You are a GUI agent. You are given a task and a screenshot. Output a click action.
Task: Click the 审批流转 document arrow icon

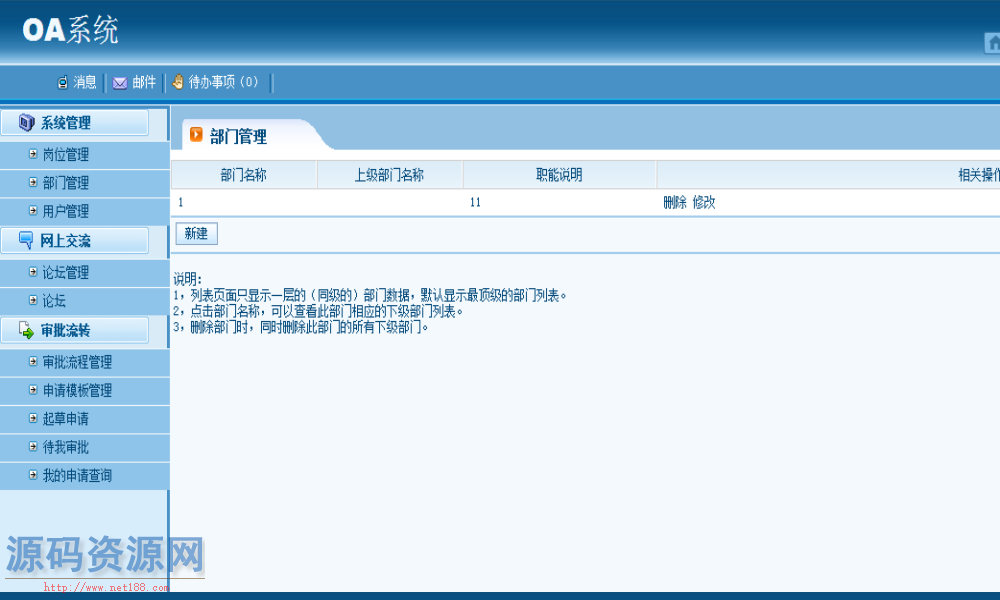pos(26,330)
